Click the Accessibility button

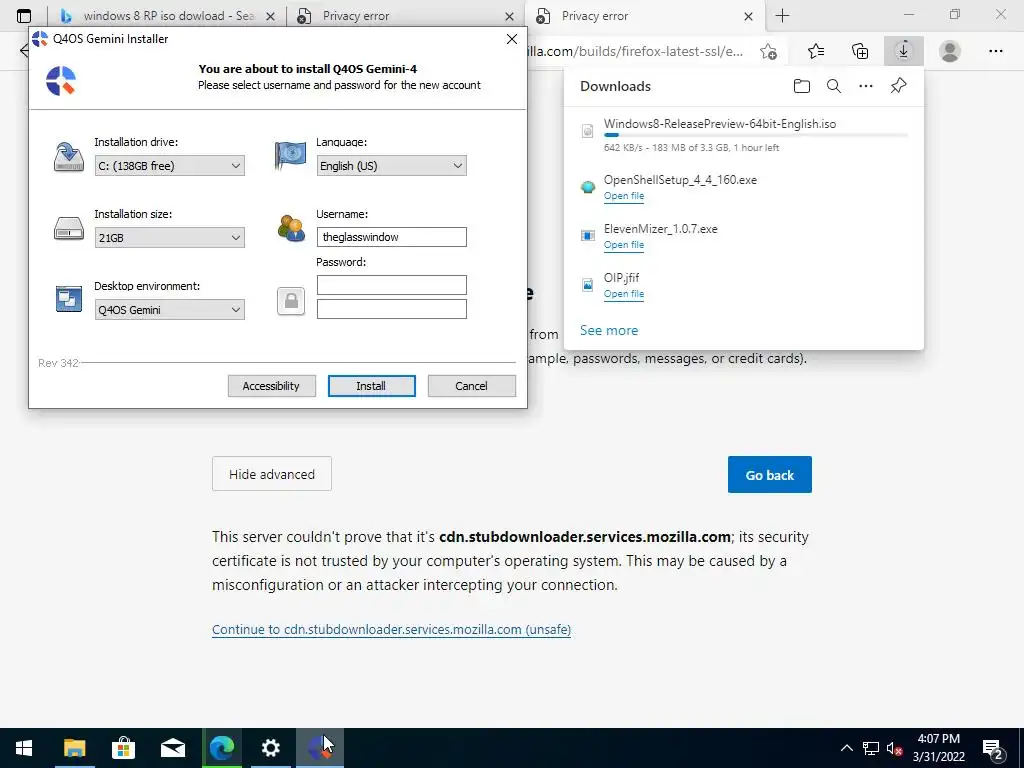(x=272, y=386)
